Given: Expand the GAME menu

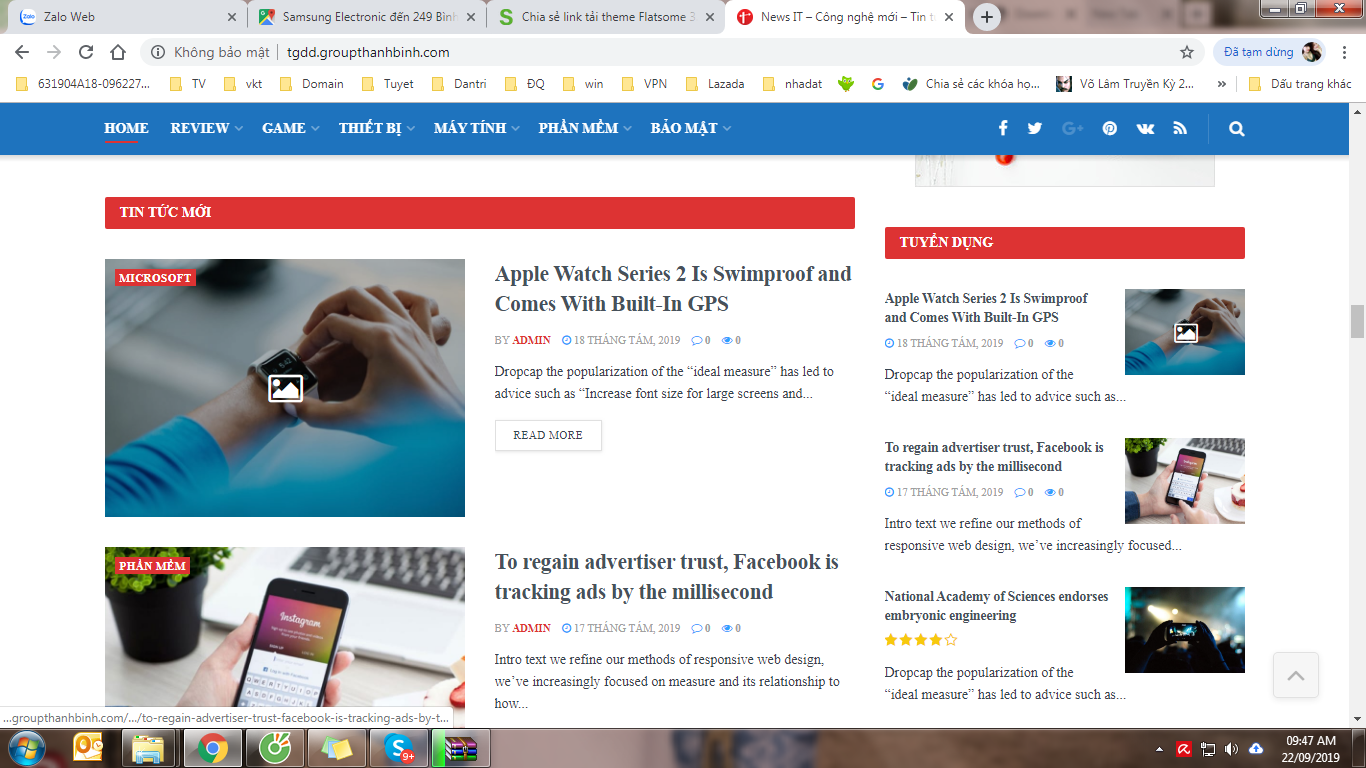Looking at the screenshot, I should point(290,128).
